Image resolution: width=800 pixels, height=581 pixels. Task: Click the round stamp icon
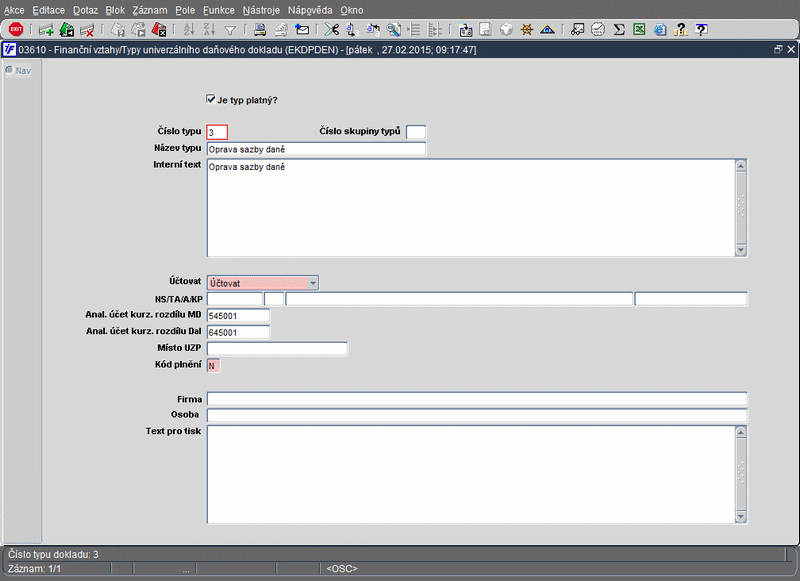click(598, 30)
